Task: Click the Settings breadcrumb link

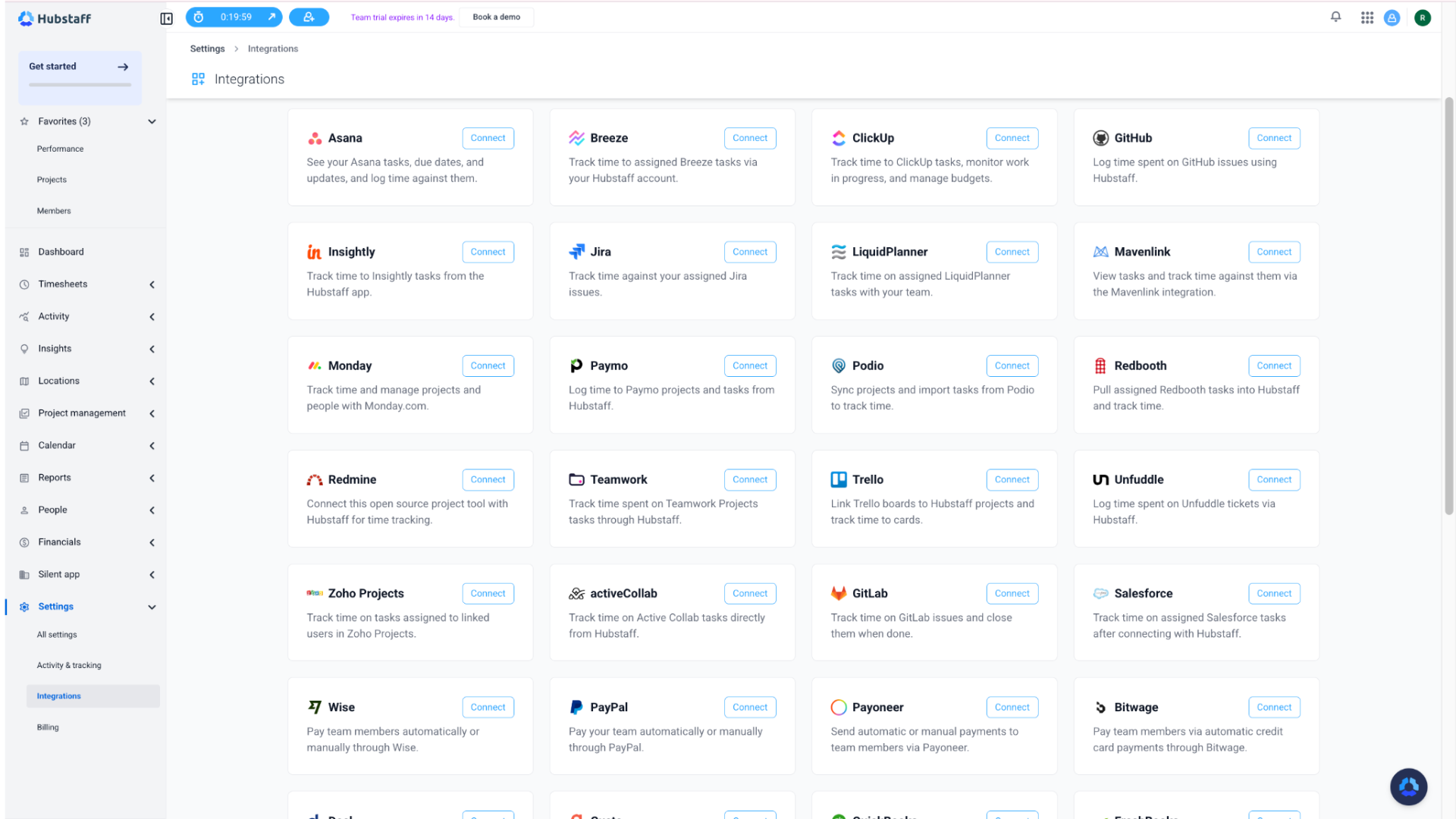Action: pos(208,49)
